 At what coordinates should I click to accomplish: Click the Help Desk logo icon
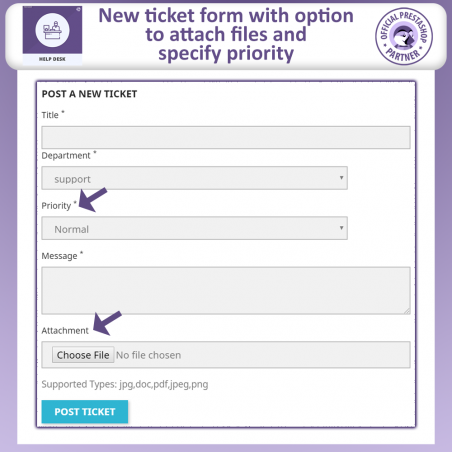coord(52,35)
